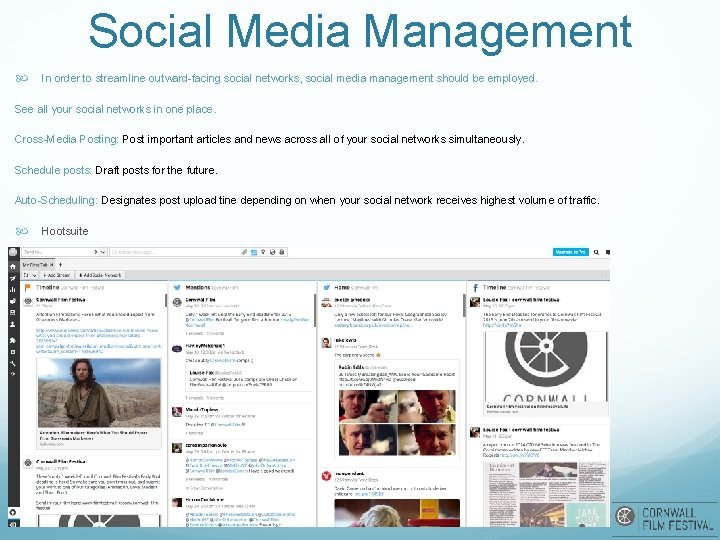The image size is (720, 540).
Task: Toggle the privacy lock icon in compose box
Action: point(282,252)
